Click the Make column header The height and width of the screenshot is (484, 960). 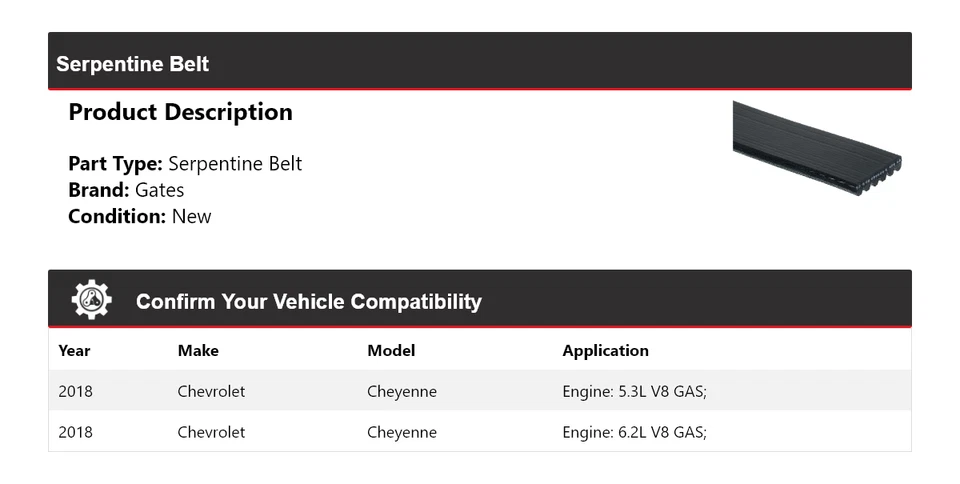198,350
